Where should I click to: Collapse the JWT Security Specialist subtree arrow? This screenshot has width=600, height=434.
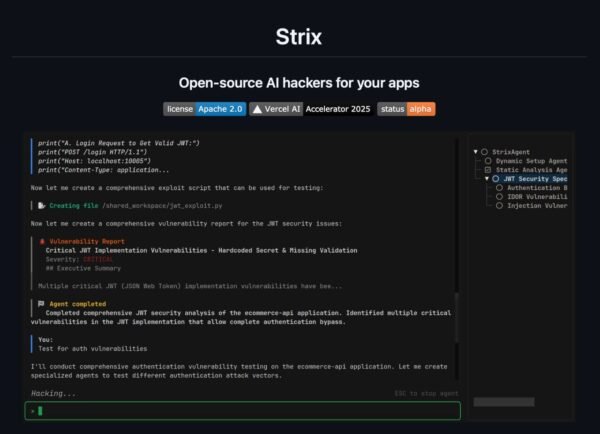coord(487,179)
